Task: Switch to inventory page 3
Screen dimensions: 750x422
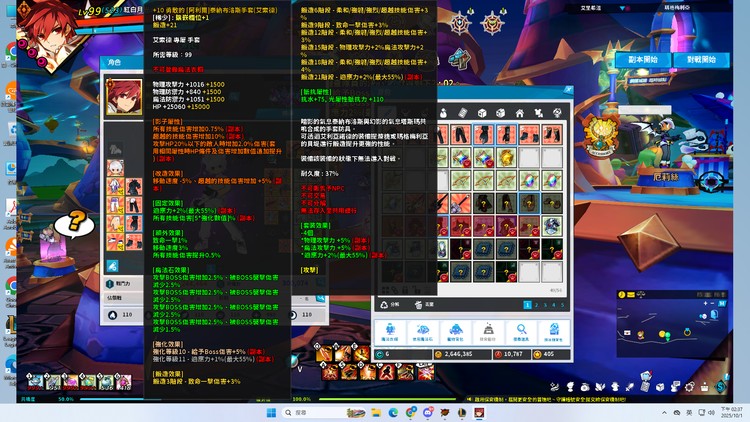Action: 545,305
